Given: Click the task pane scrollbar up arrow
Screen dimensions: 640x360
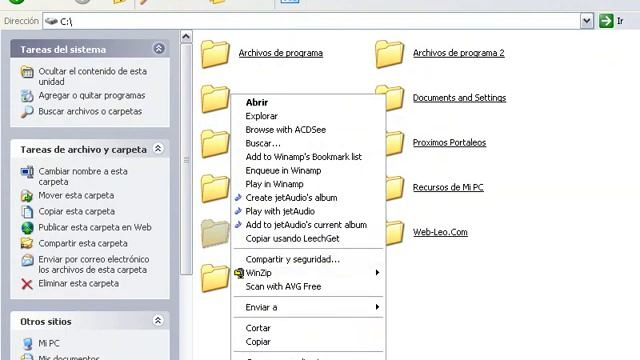Looking at the screenshot, I should tap(186, 37).
